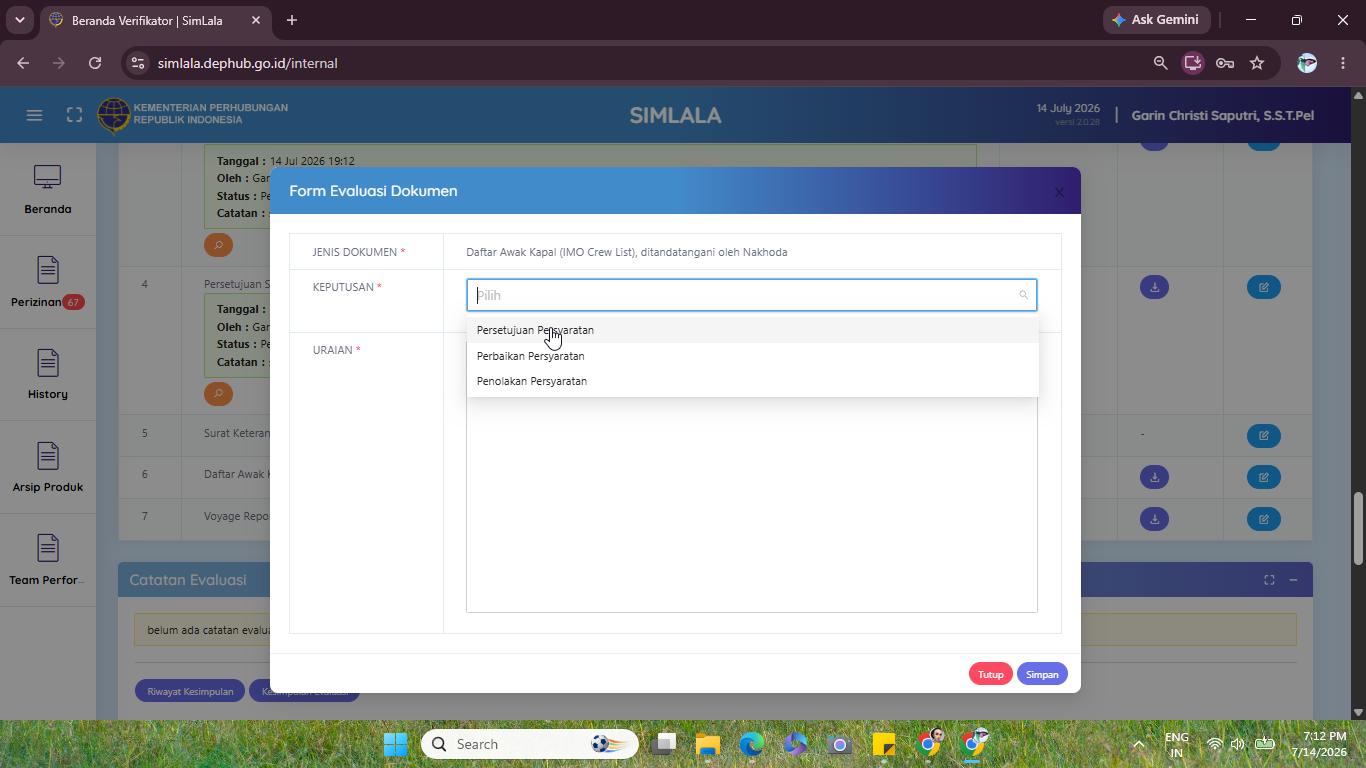
Task: Open browser zoom magnifier icon
Action: pos(1160,63)
